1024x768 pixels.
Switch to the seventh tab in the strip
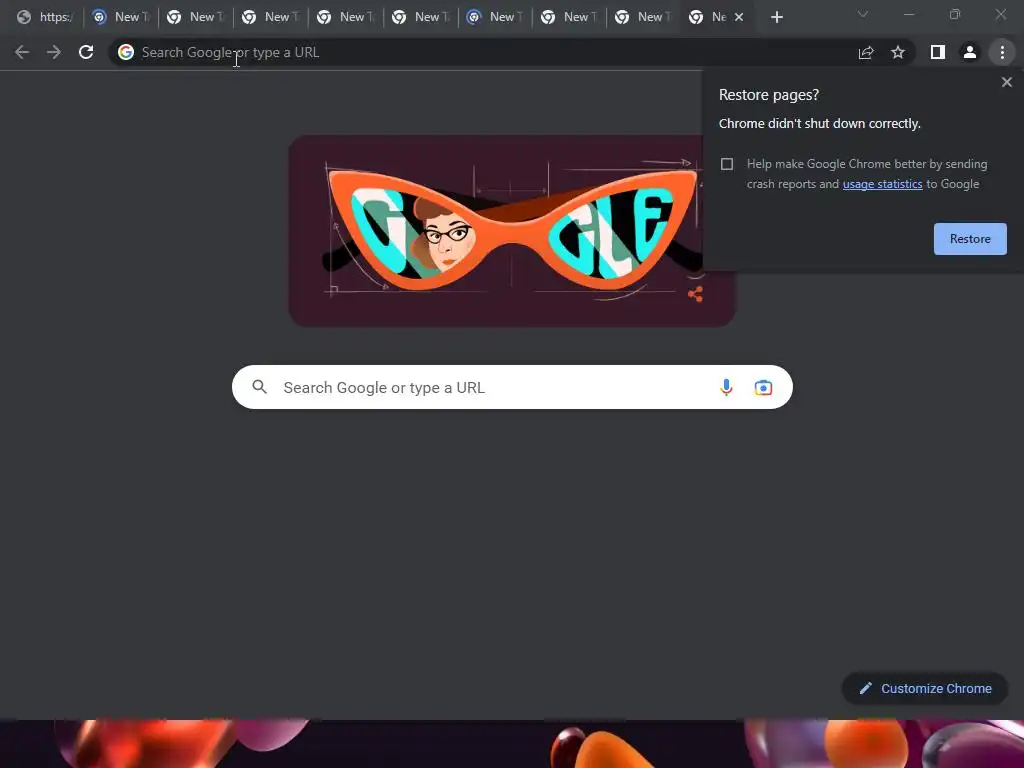(495, 18)
